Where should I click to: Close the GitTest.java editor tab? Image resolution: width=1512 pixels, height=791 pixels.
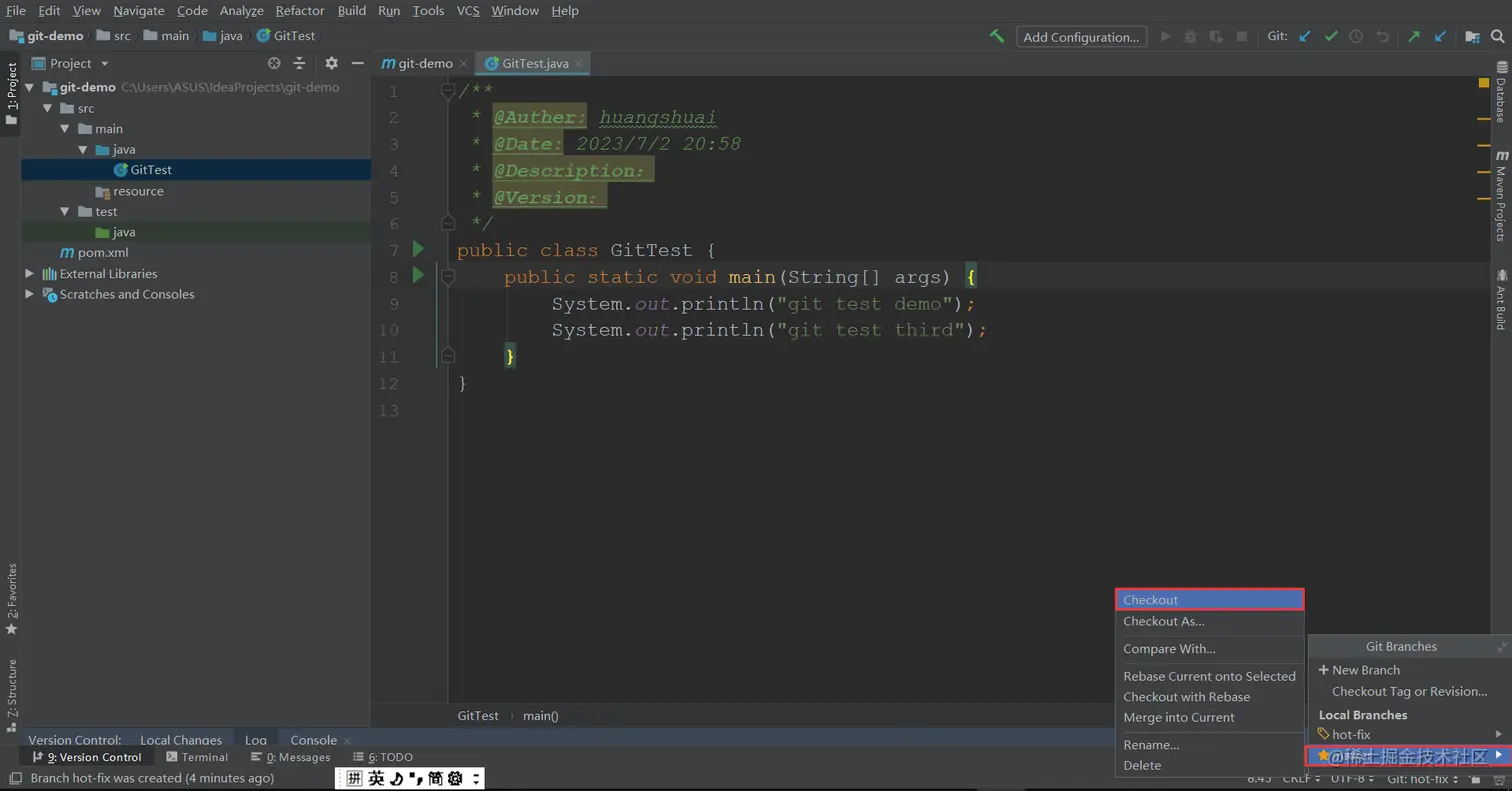(x=578, y=63)
